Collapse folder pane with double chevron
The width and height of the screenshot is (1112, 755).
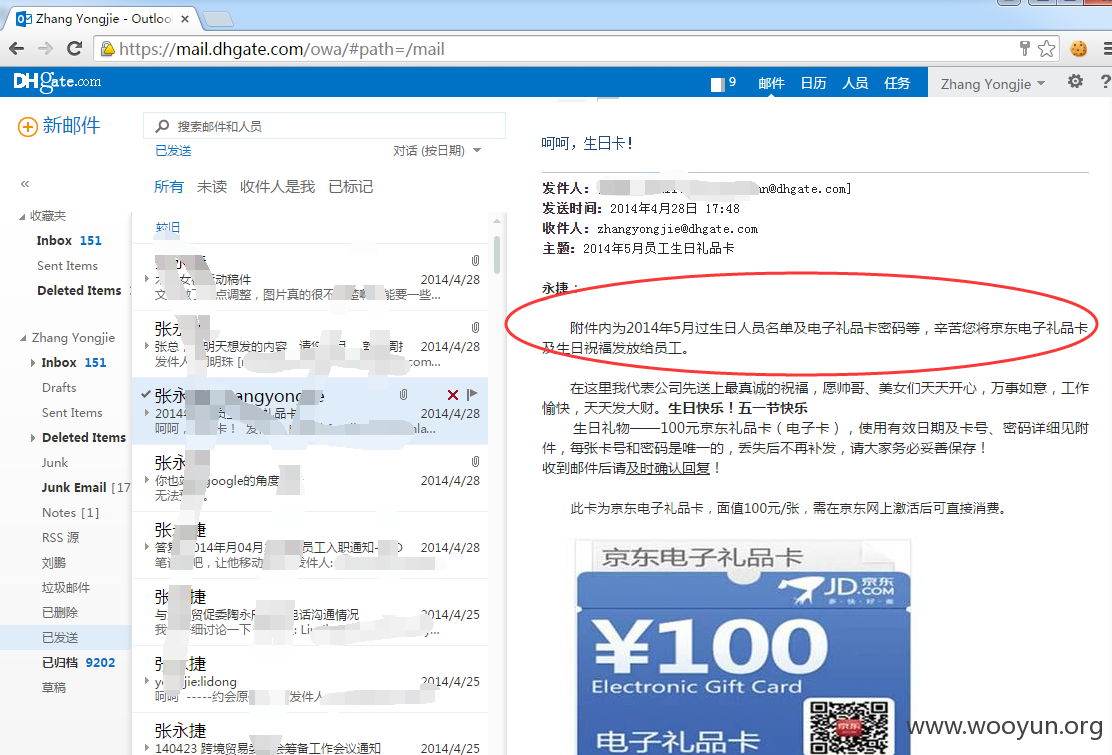tap(25, 184)
